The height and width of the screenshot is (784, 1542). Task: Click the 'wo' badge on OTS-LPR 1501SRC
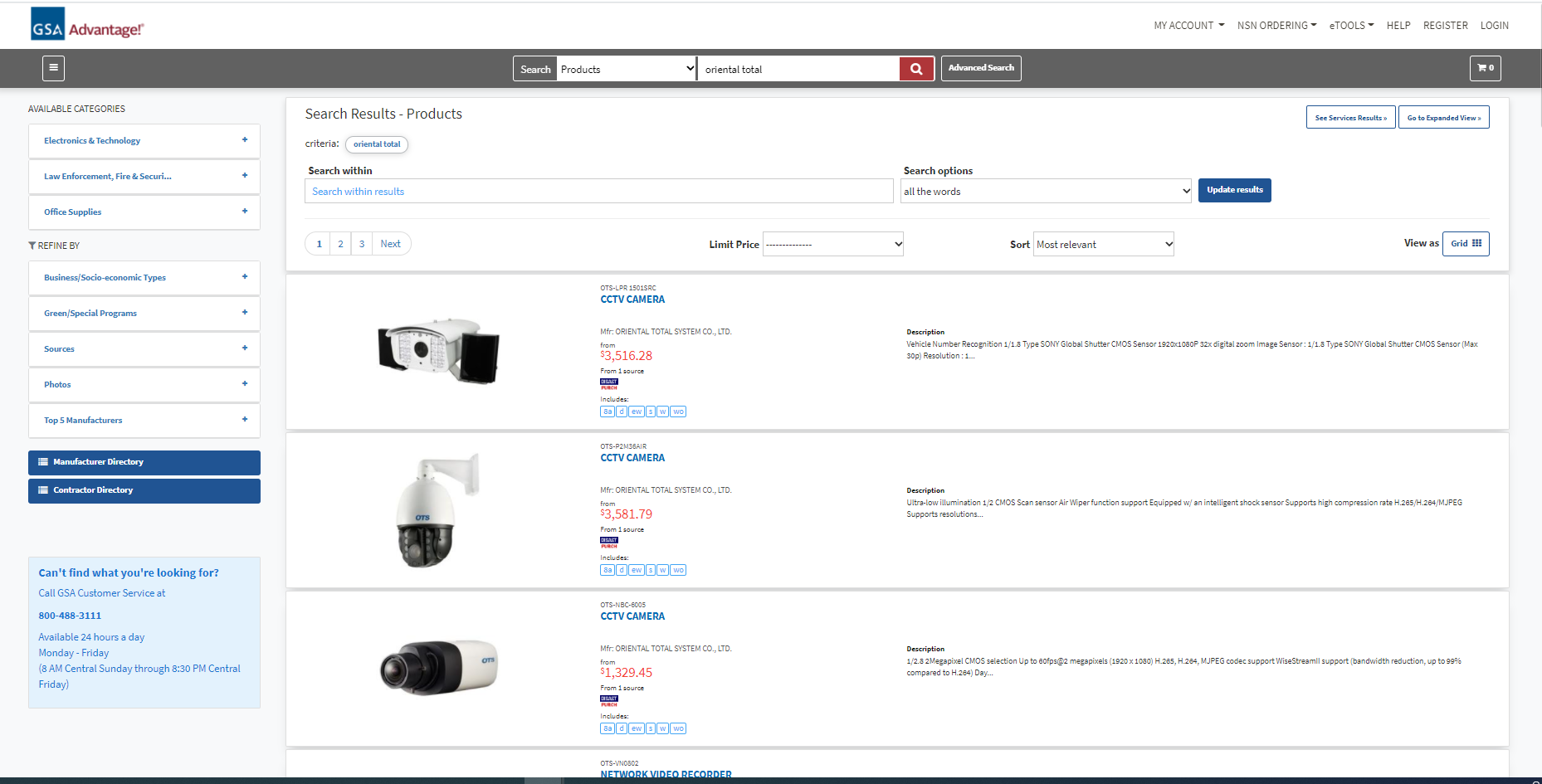[678, 411]
